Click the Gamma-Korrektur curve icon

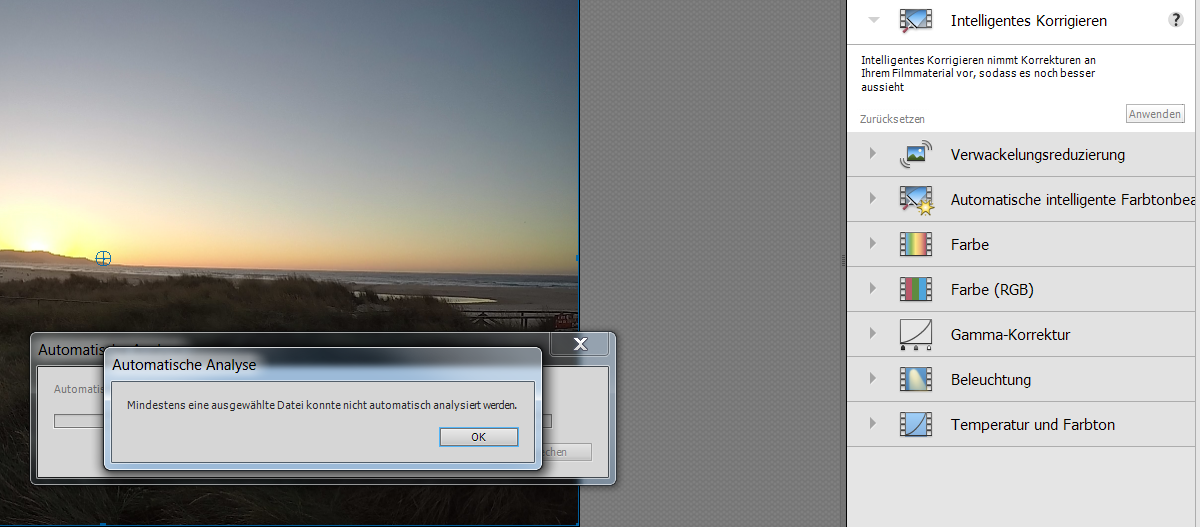(x=916, y=335)
